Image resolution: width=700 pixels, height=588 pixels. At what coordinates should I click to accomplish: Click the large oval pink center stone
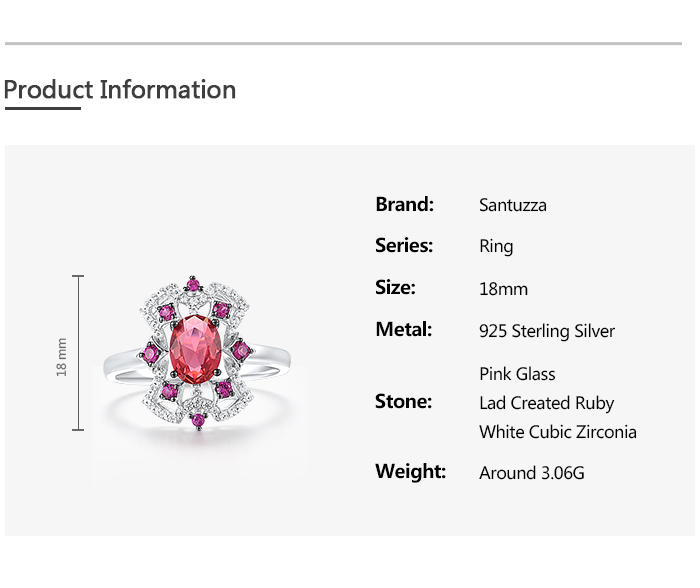click(195, 347)
